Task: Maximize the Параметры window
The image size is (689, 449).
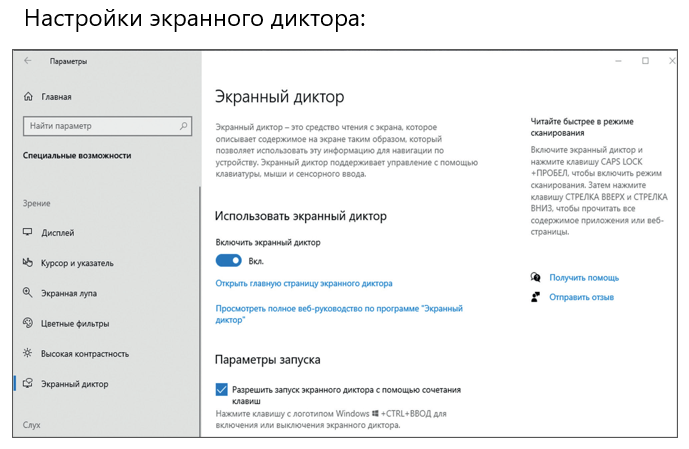Action: 645,61
